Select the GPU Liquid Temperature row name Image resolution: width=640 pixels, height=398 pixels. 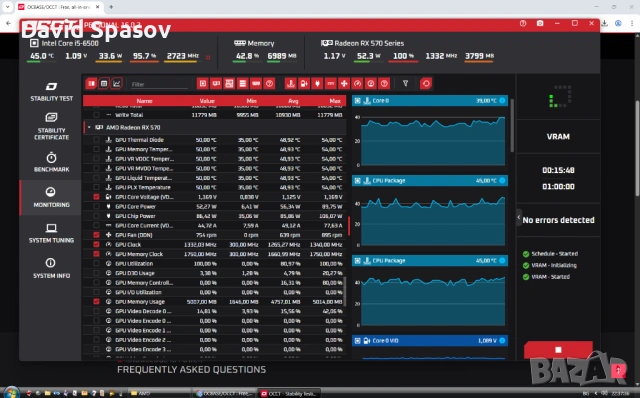click(x=143, y=178)
